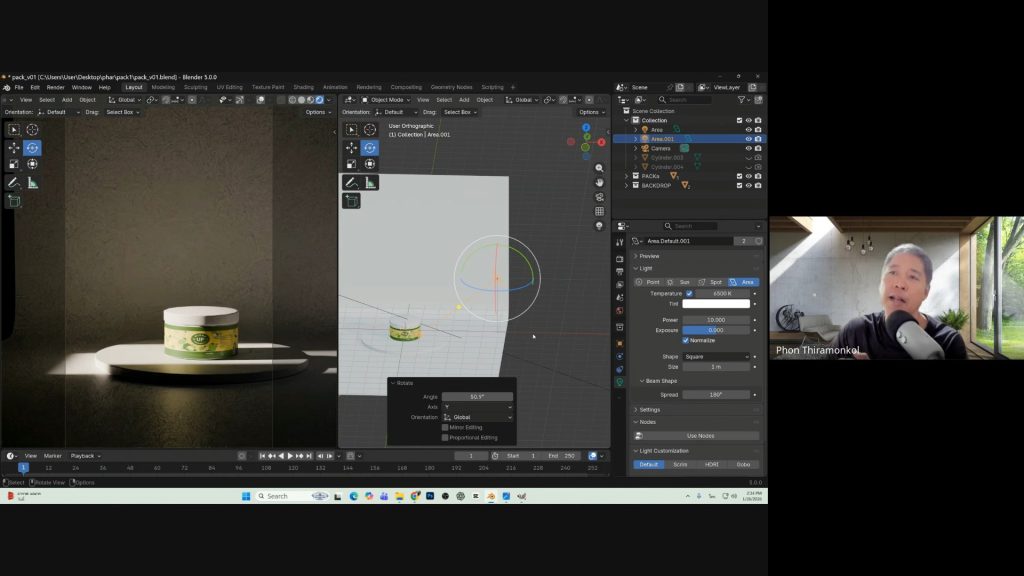This screenshot has height=576, width=1024.
Task: Click the Angle field in Rotate panel
Action: [x=477, y=397]
